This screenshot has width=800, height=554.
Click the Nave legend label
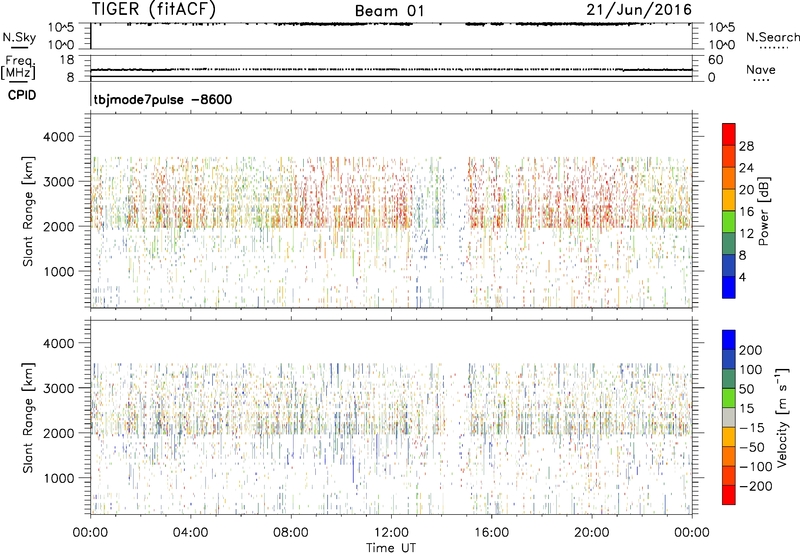761,69
